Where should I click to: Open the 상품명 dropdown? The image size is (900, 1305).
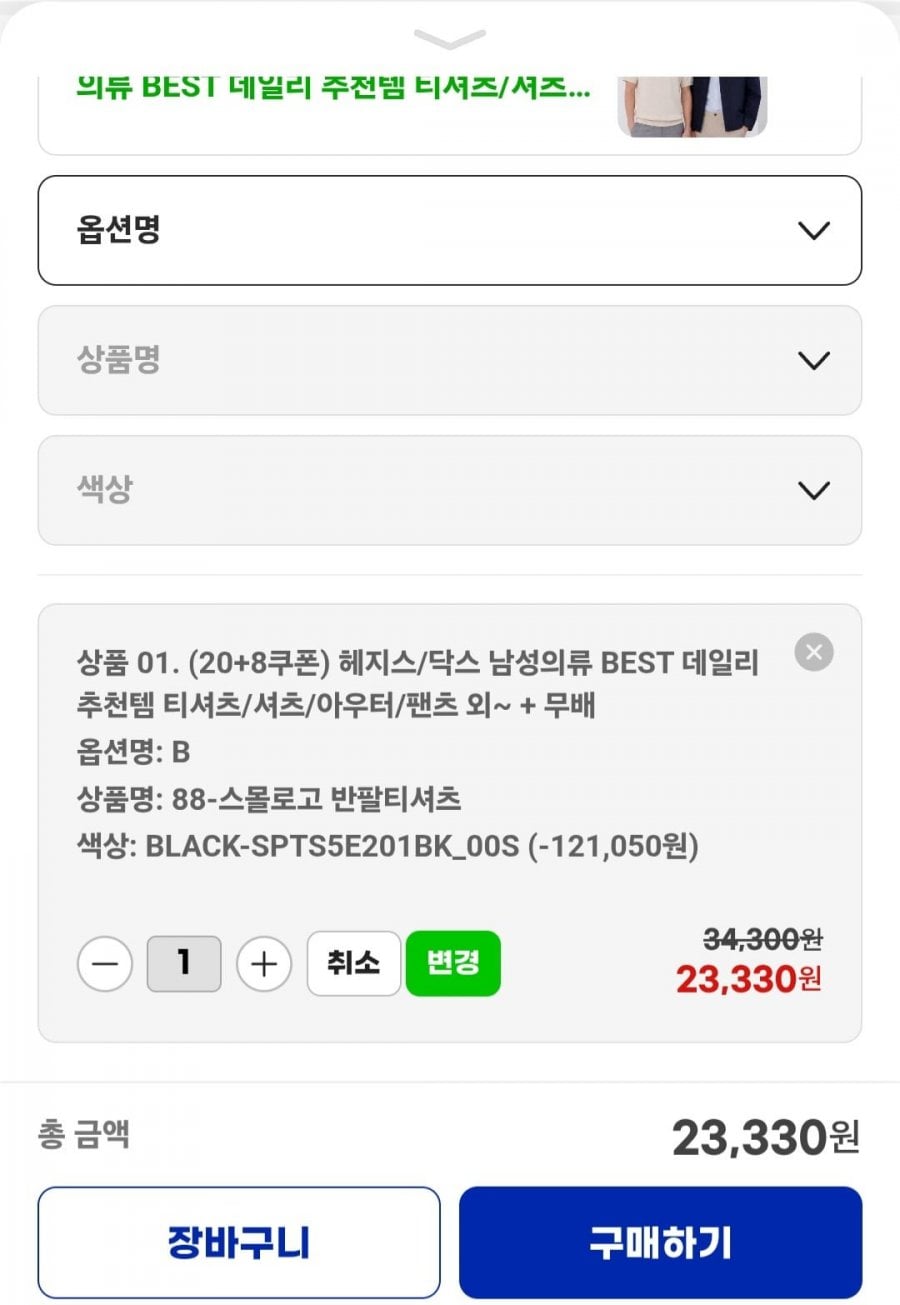[449, 360]
